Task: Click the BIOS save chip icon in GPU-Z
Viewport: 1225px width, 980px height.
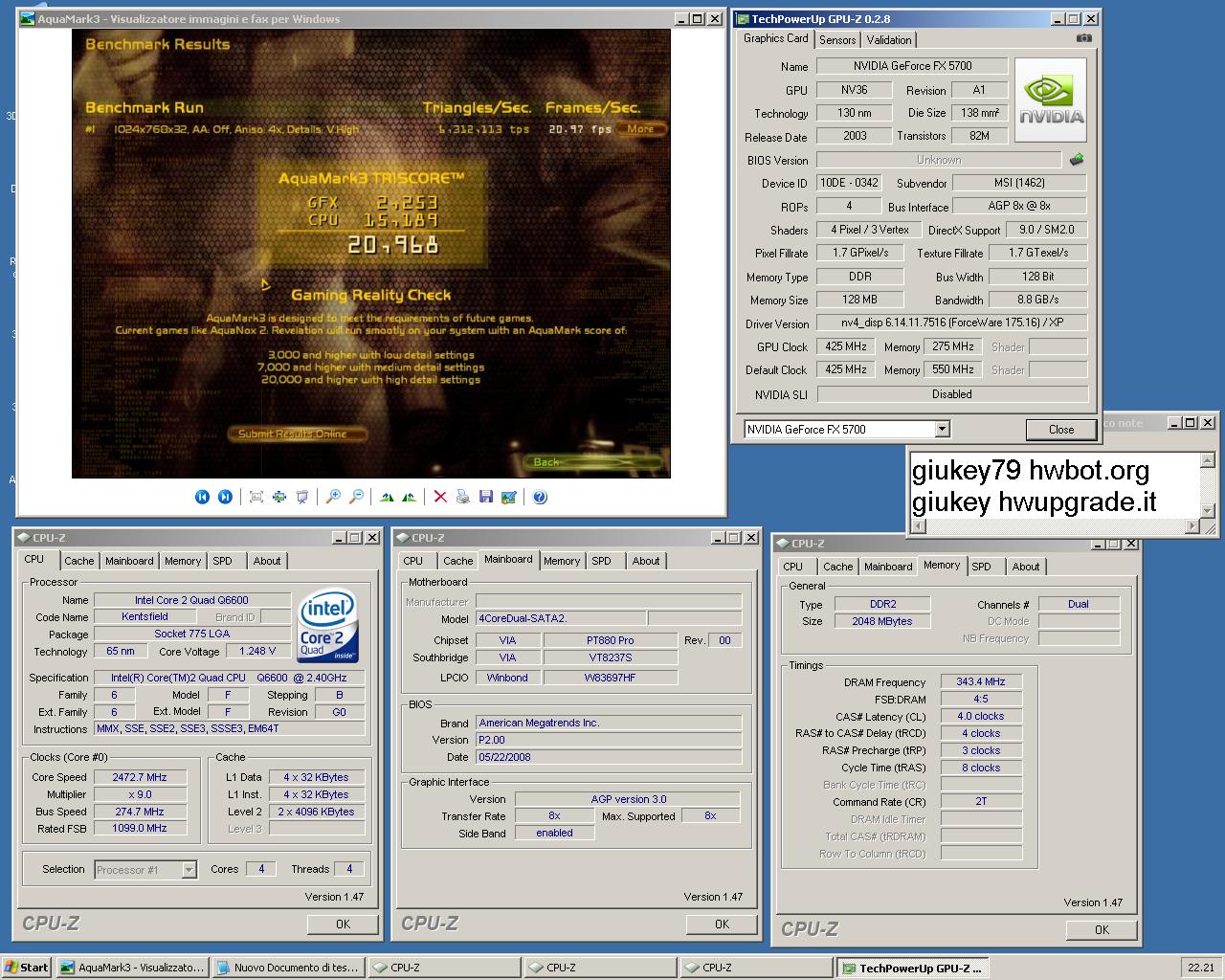Action: coord(1077,160)
